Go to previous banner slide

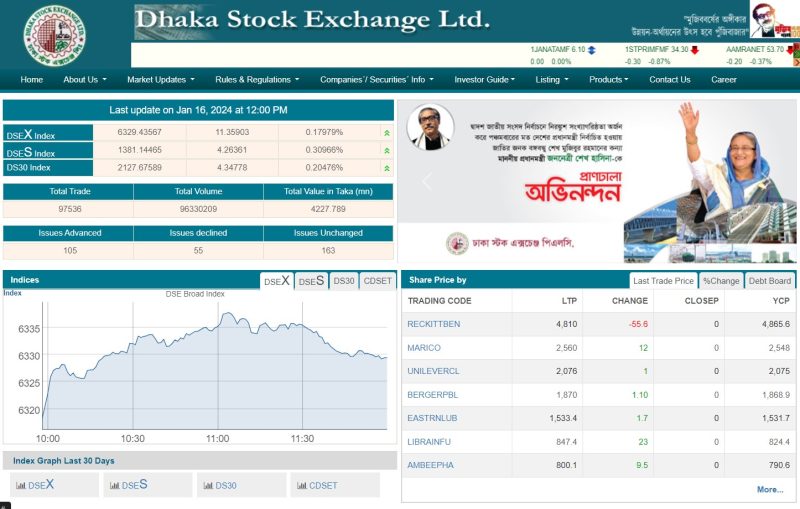[425, 181]
